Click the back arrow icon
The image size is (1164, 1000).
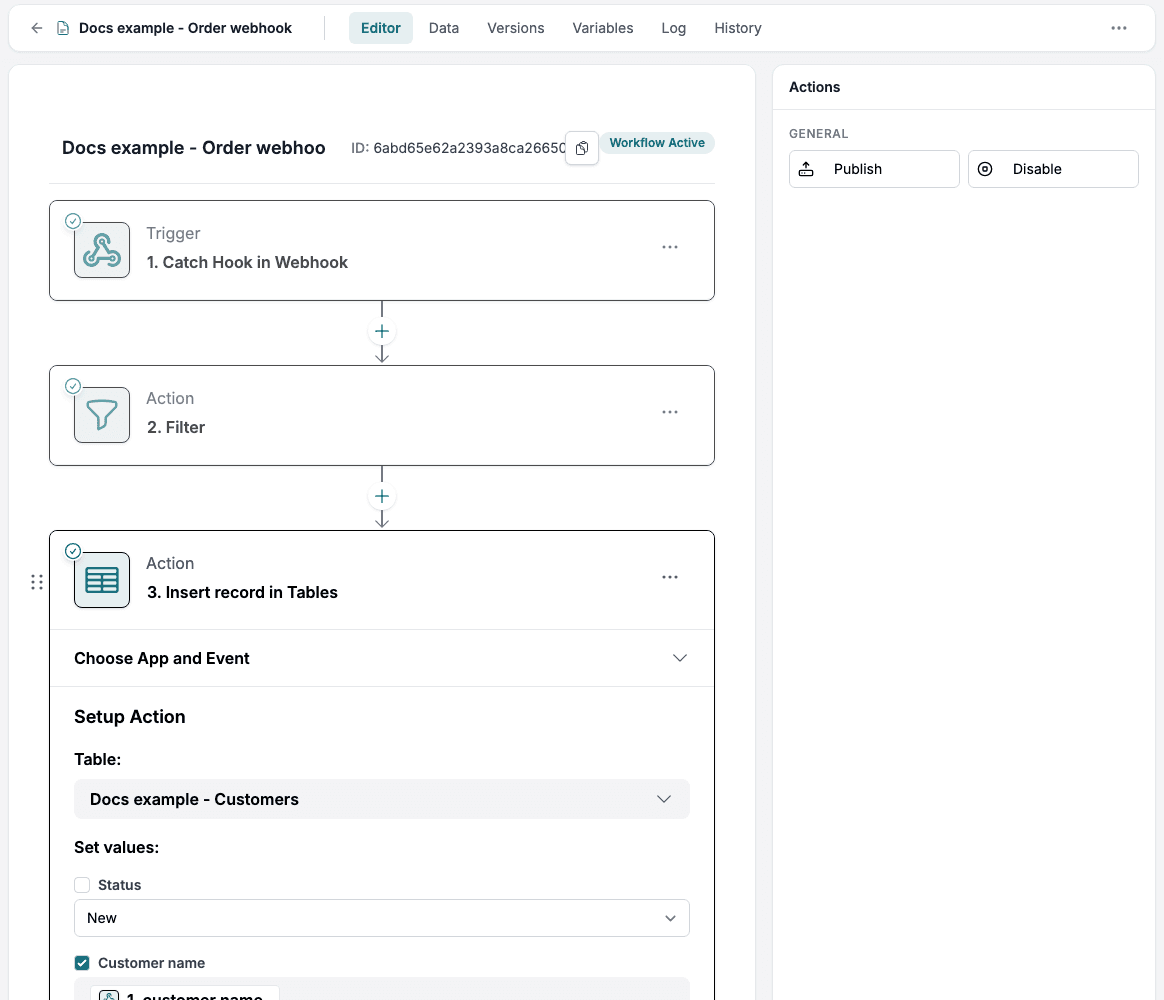[36, 28]
